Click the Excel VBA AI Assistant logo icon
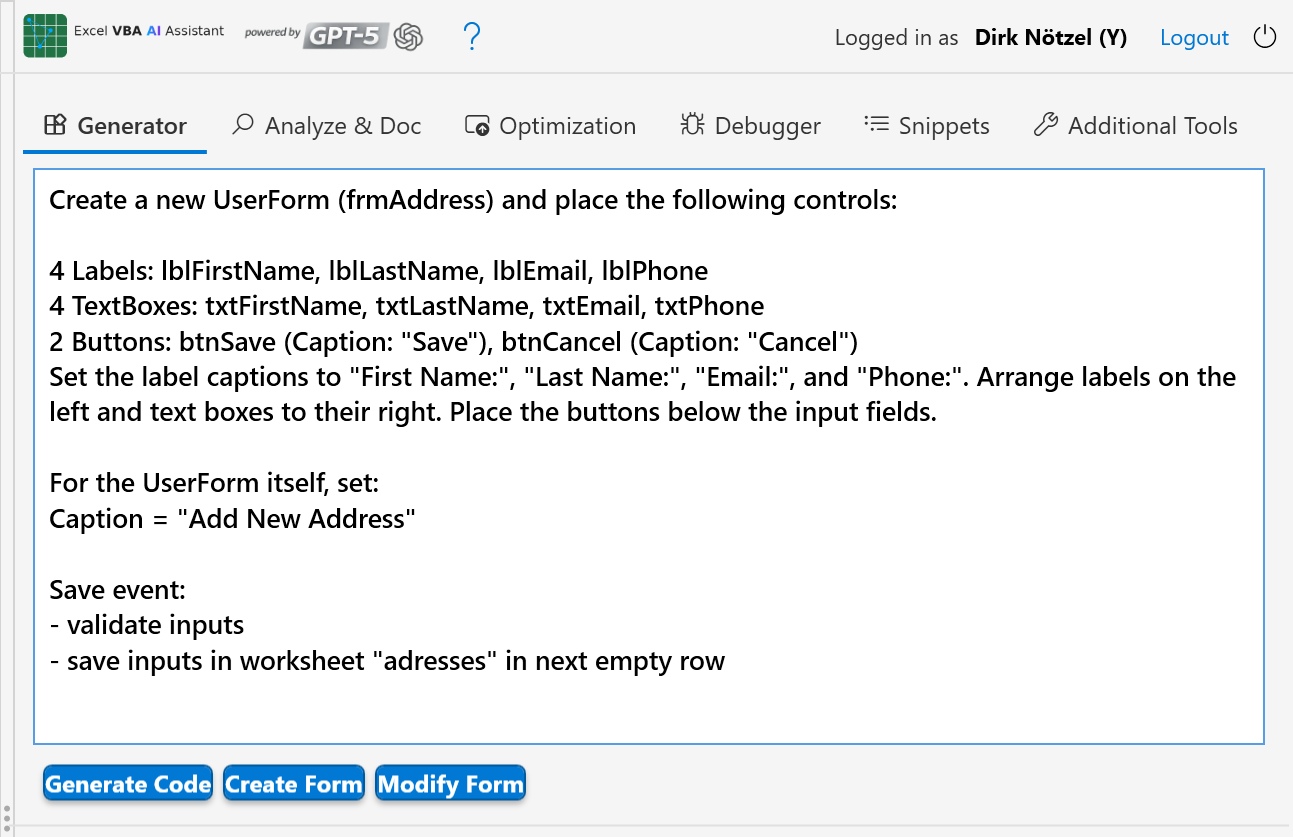Screen dimensions: 1293x837 [44, 35]
